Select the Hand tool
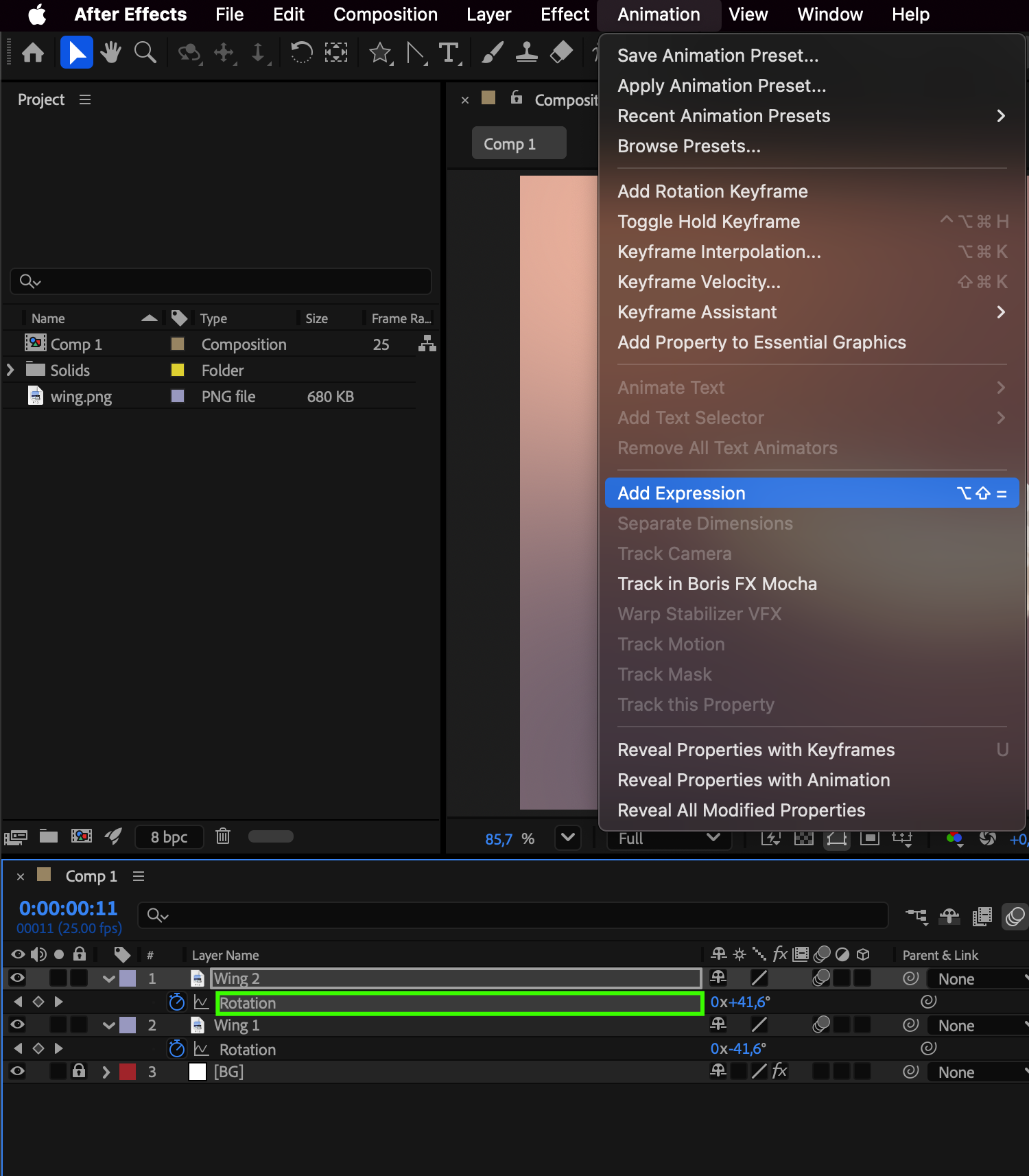 tap(110, 53)
